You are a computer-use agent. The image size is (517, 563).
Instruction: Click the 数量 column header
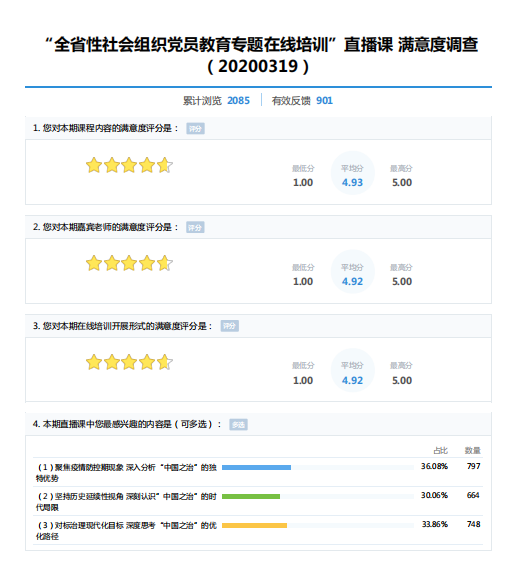[x=472, y=450]
